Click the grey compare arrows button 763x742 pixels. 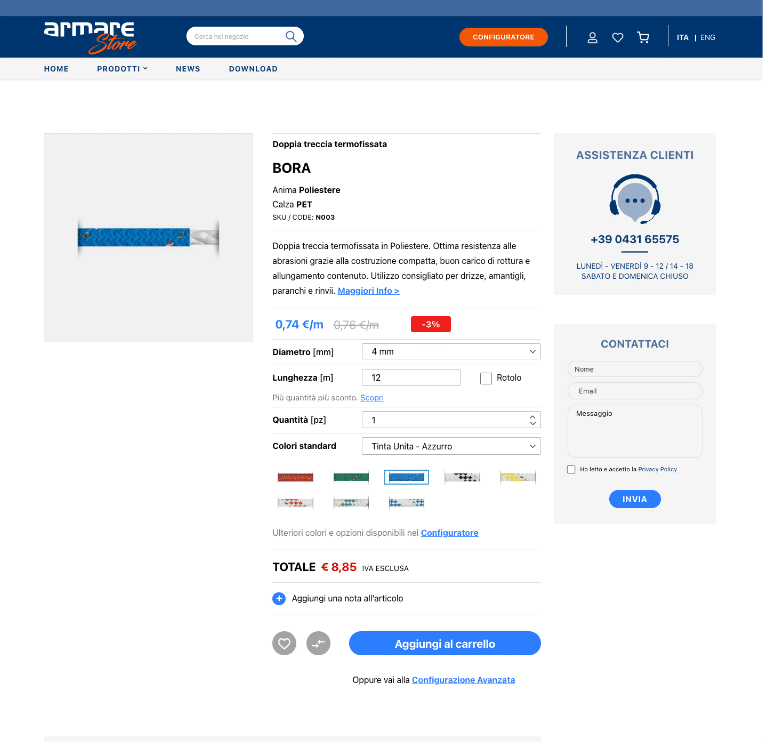318,643
